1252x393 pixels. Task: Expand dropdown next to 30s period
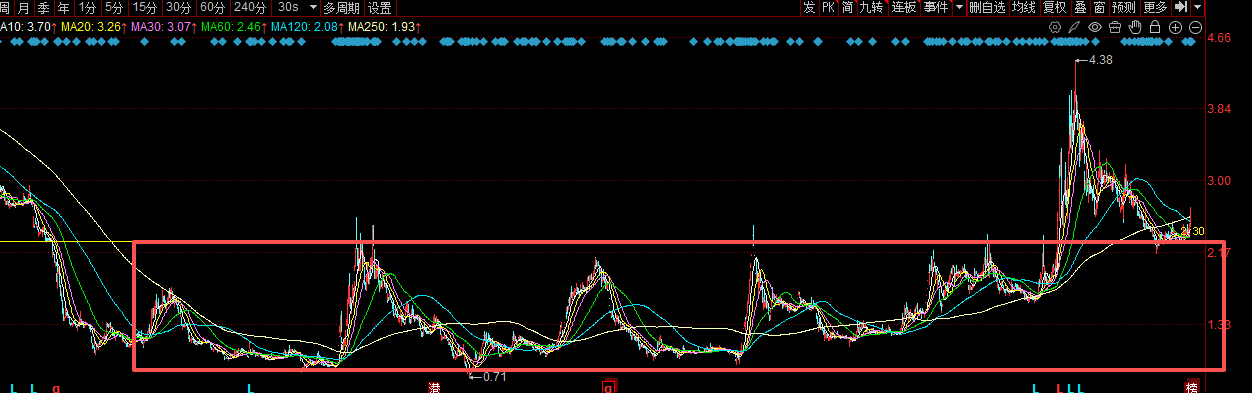click(314, 7)
